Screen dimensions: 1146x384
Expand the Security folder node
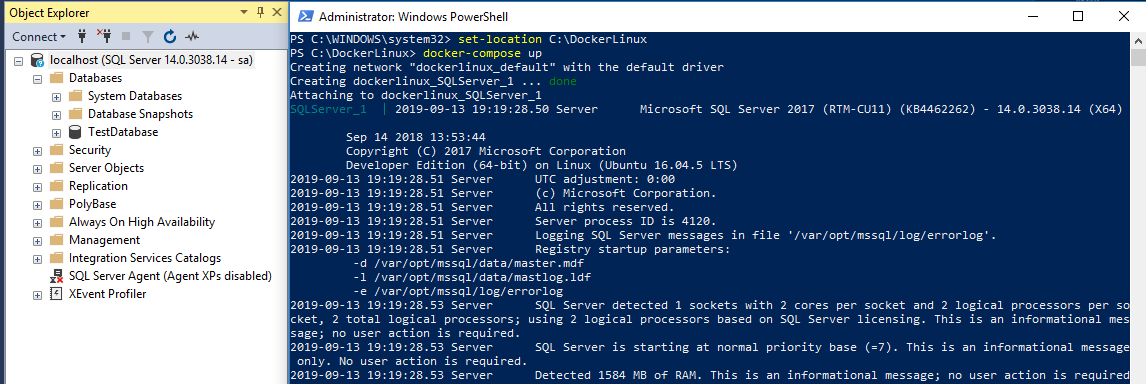pos(37,151)
